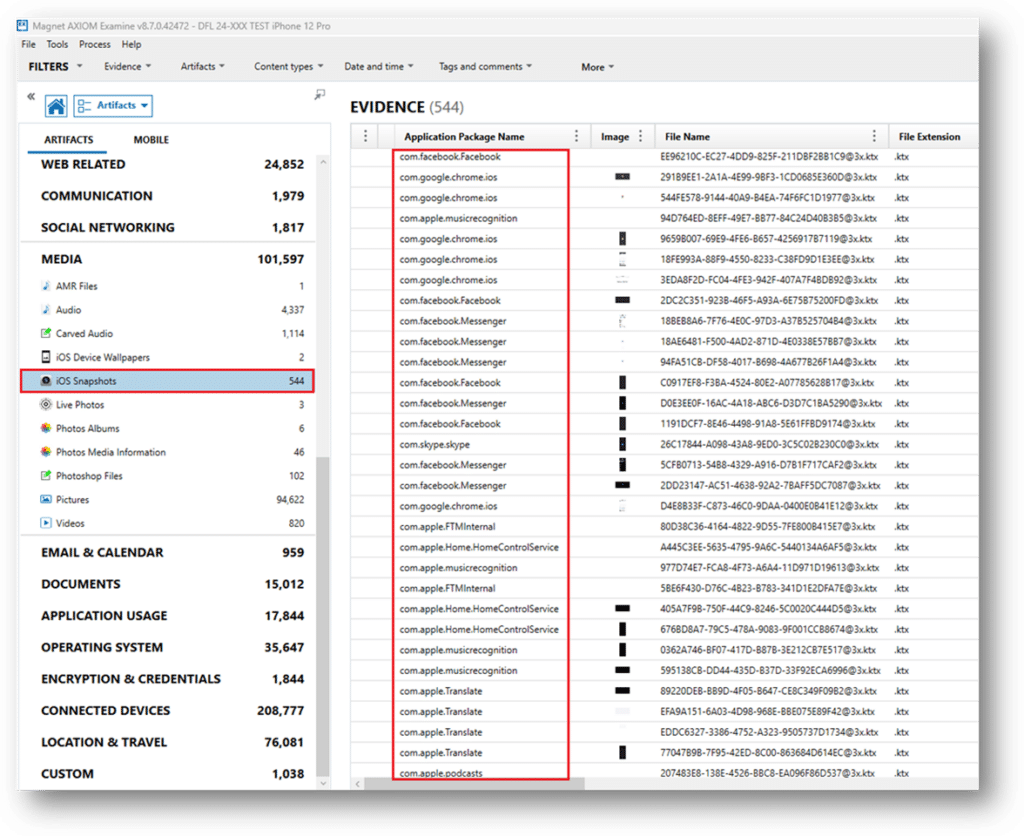1024x836 pixels.
Task: Open the File menu
Action: tap(28, 44)
